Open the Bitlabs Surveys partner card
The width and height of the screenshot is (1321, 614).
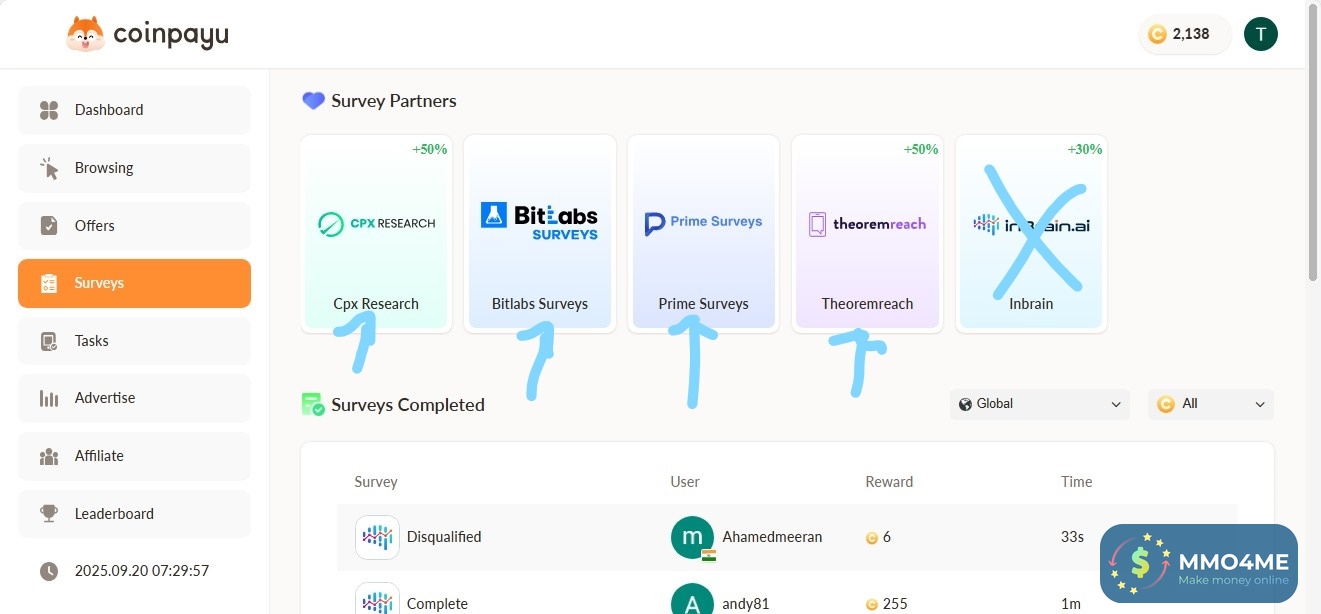coord(540,233)
